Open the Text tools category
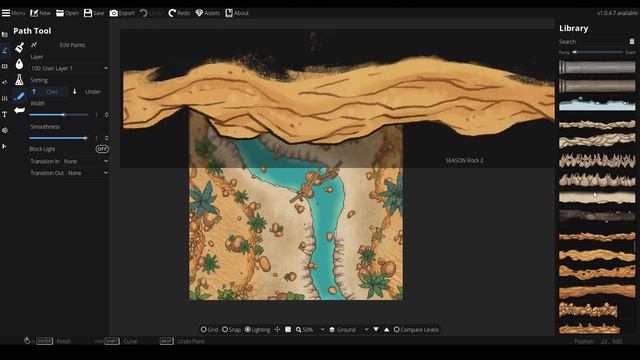Image resolution: width=640 pixels, height=360 pixels. [x=4, y=115]
